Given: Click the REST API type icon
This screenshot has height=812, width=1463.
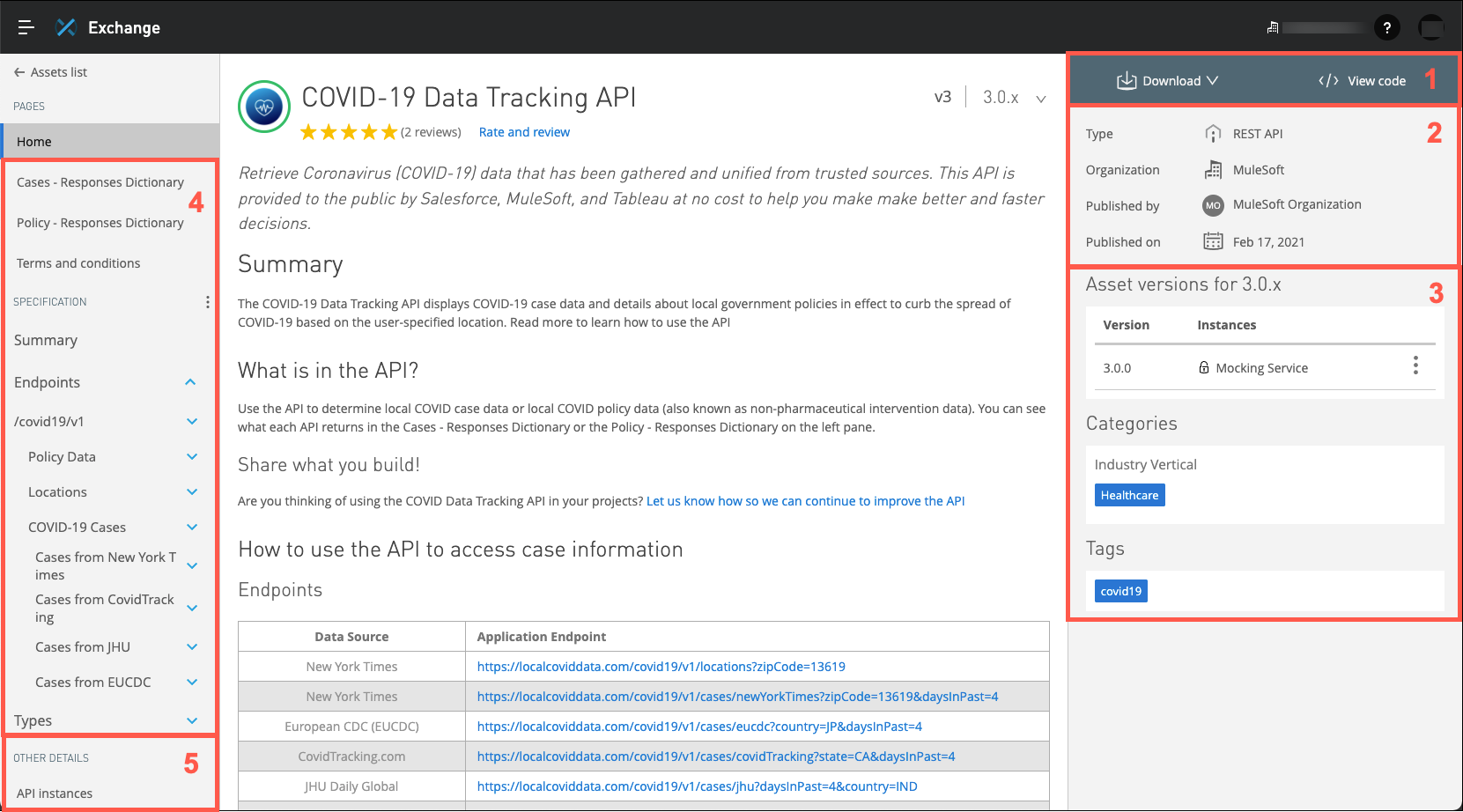Looking at the screenshot, I should pyautogui.click(x=1213, y=134).
